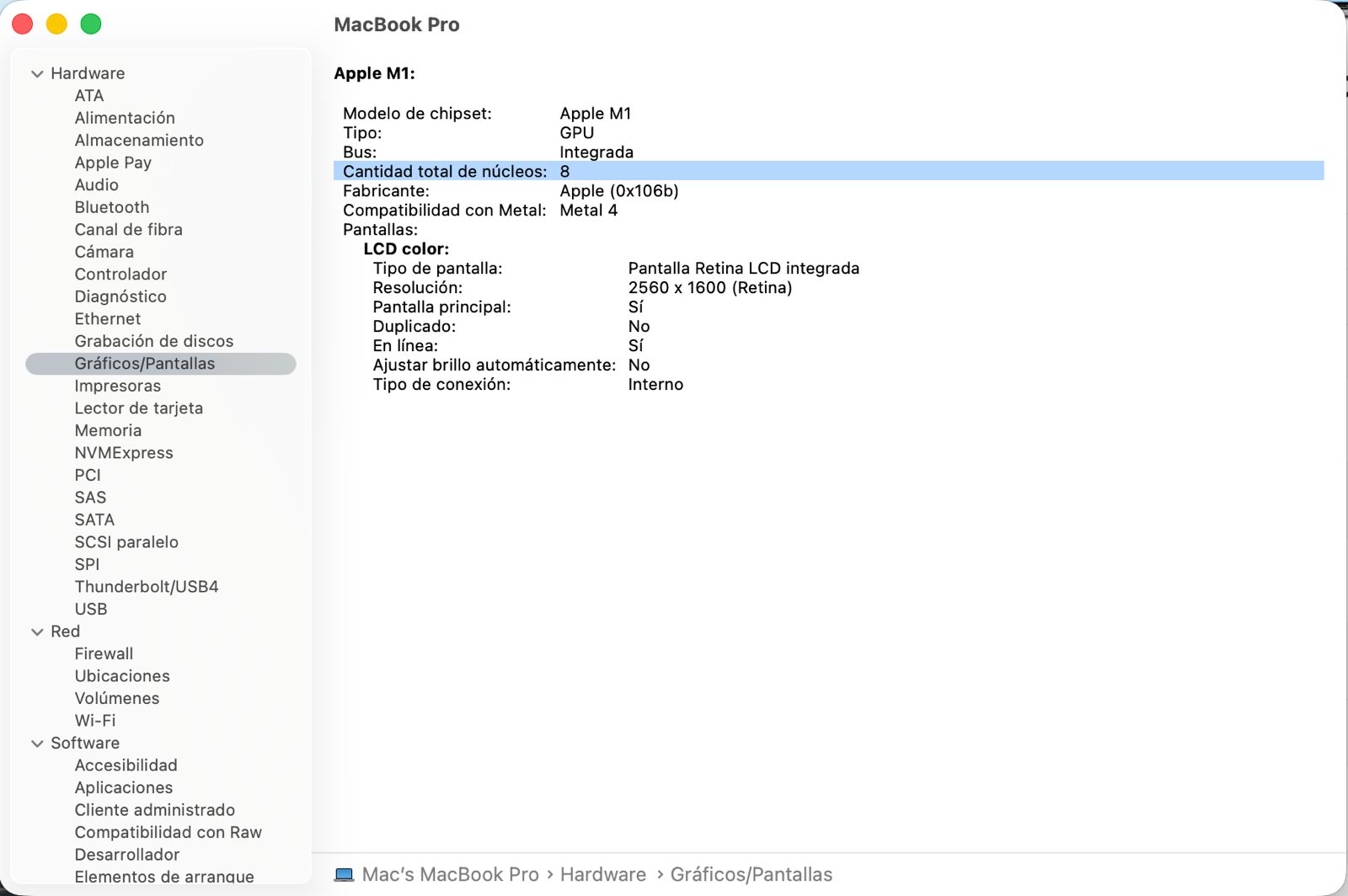Viewport: 1348px width, 896px height.
Task: Open the PCI sidebar entry
Action: click(x=88, y=475)
